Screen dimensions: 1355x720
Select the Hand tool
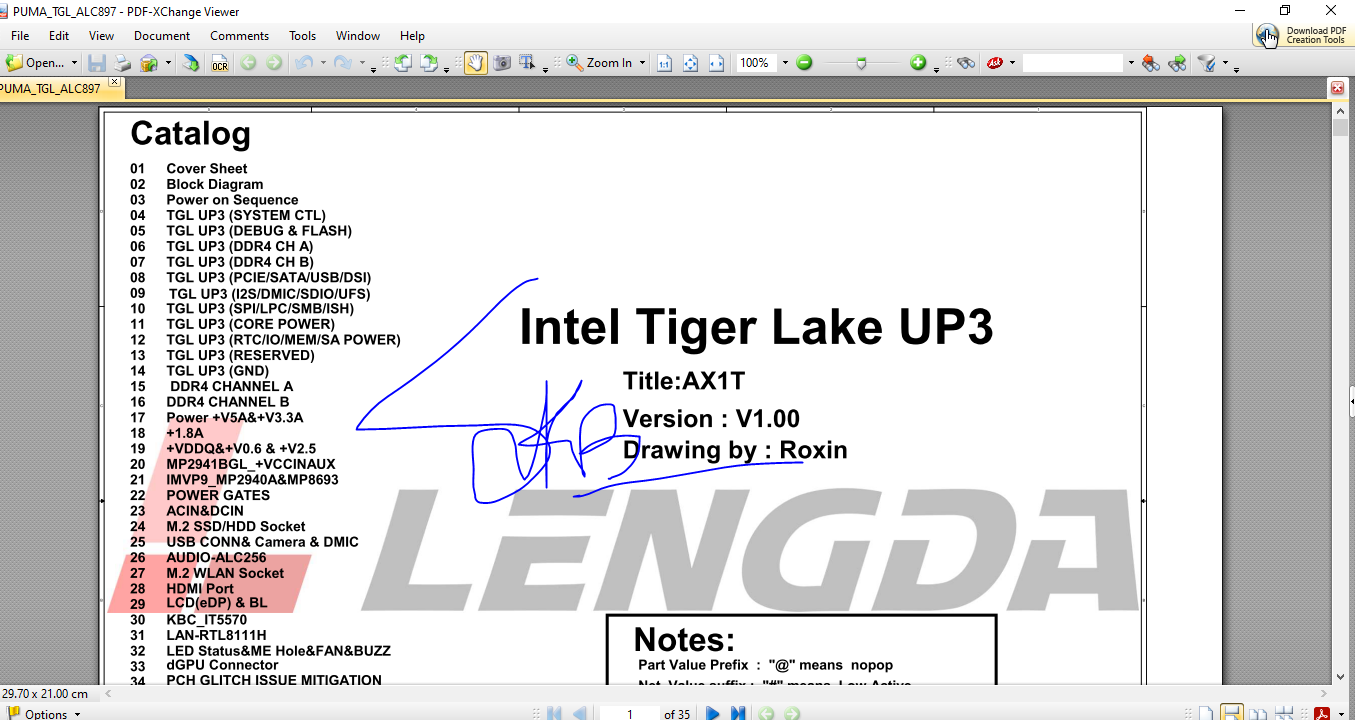click(475, 63)
